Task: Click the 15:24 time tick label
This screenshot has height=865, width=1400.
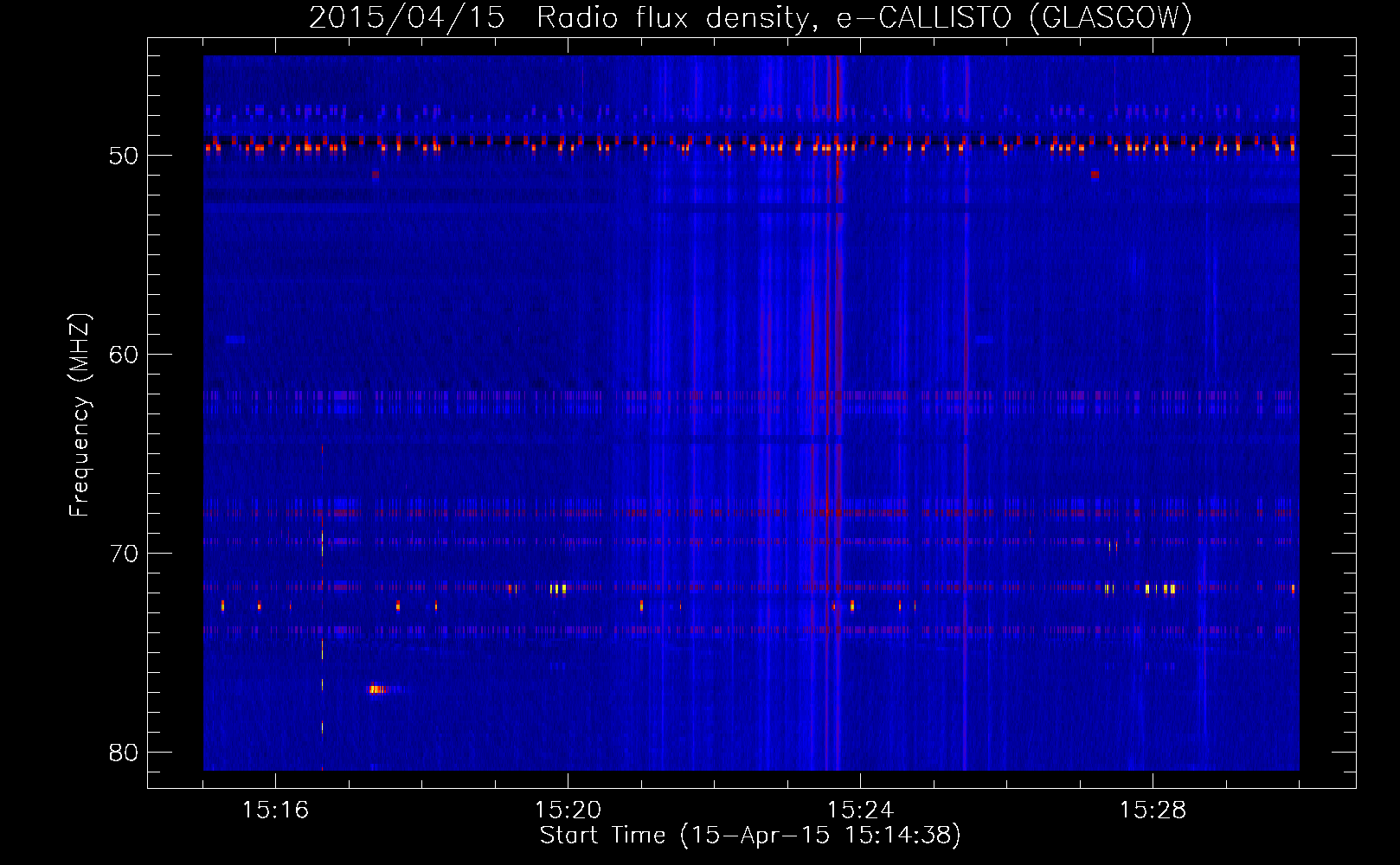Action: [860, 811]
